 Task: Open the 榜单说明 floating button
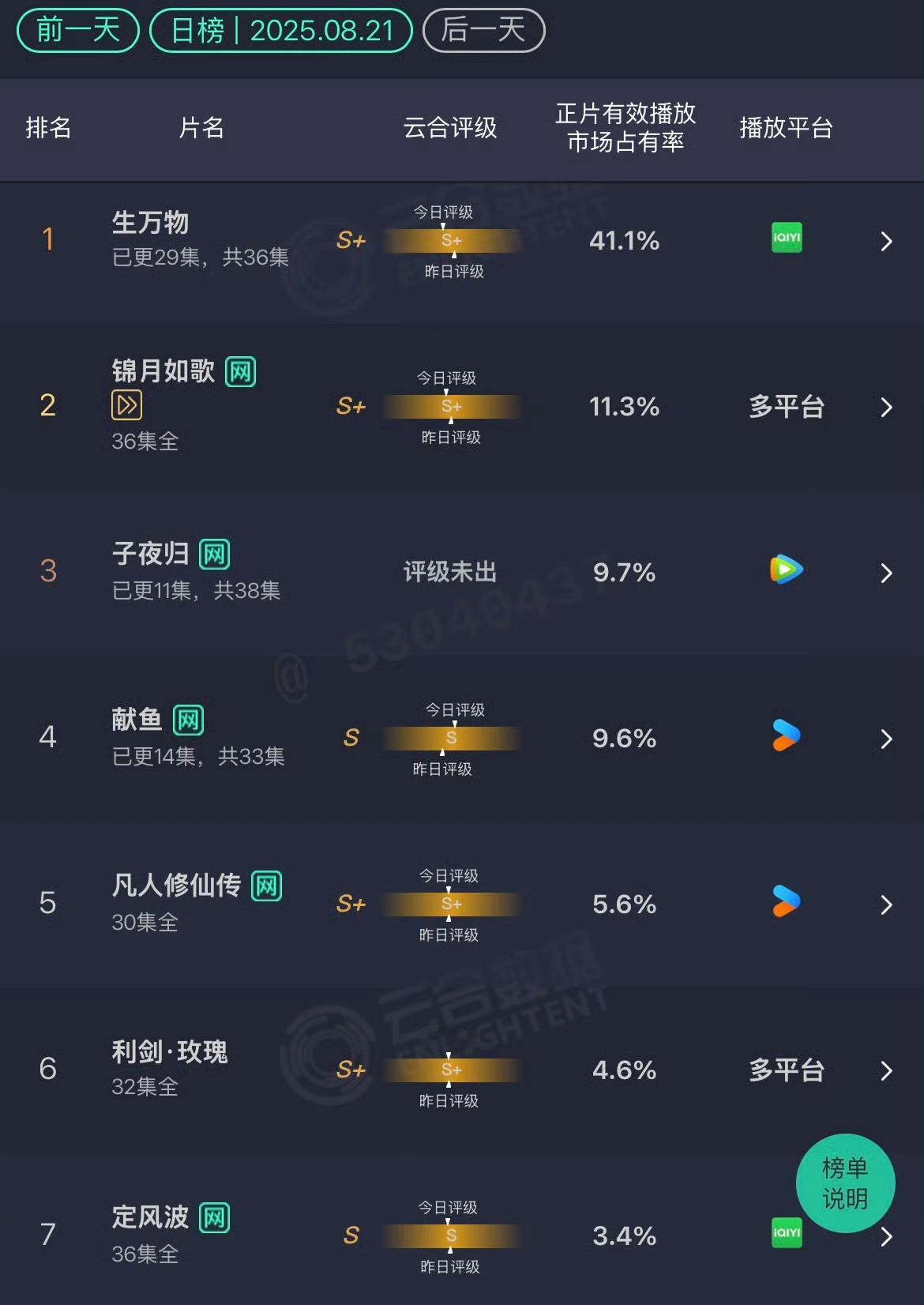point(845,1183)
